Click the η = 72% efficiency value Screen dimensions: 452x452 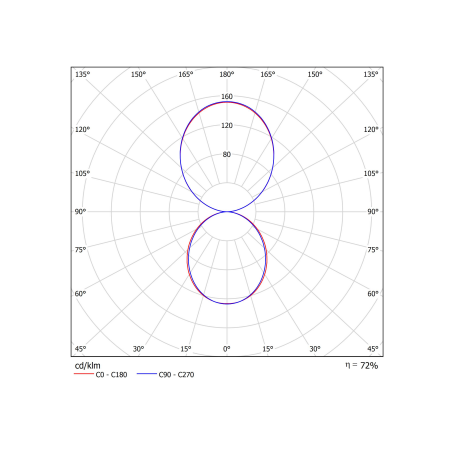362,366
